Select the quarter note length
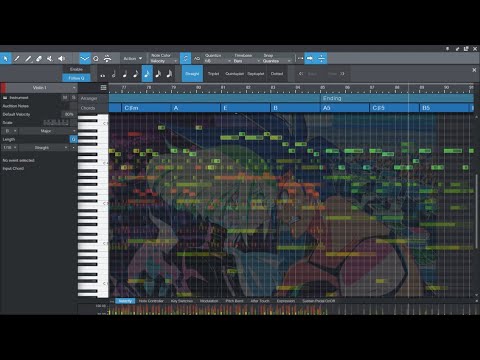Screen dimensions: 480x360 [125, 74]
